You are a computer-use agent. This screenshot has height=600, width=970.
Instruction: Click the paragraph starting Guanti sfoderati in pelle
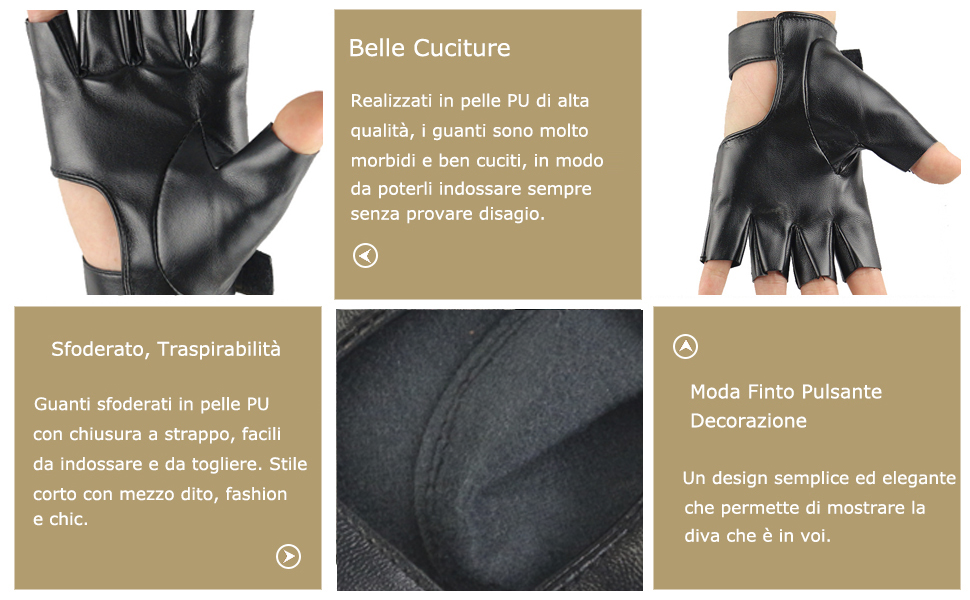tap(170, 461)
